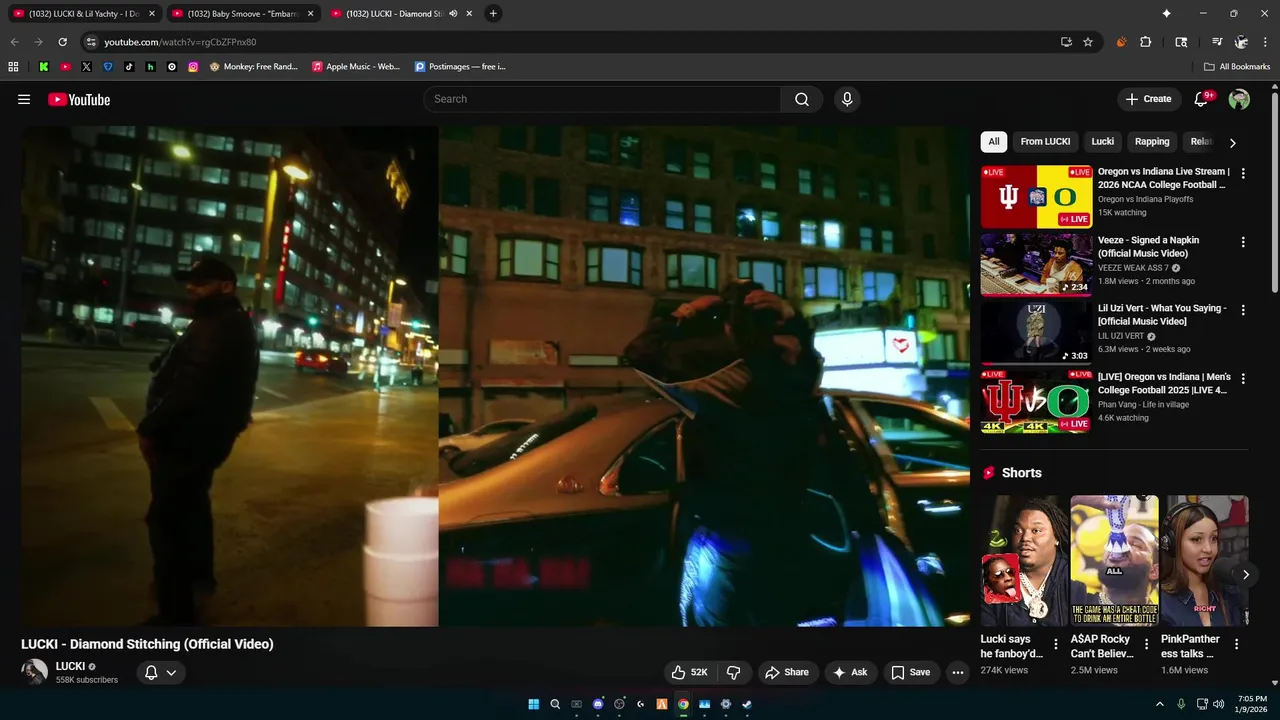Install app icon in address bar
1280x720 pixels.
(1066, 42)
